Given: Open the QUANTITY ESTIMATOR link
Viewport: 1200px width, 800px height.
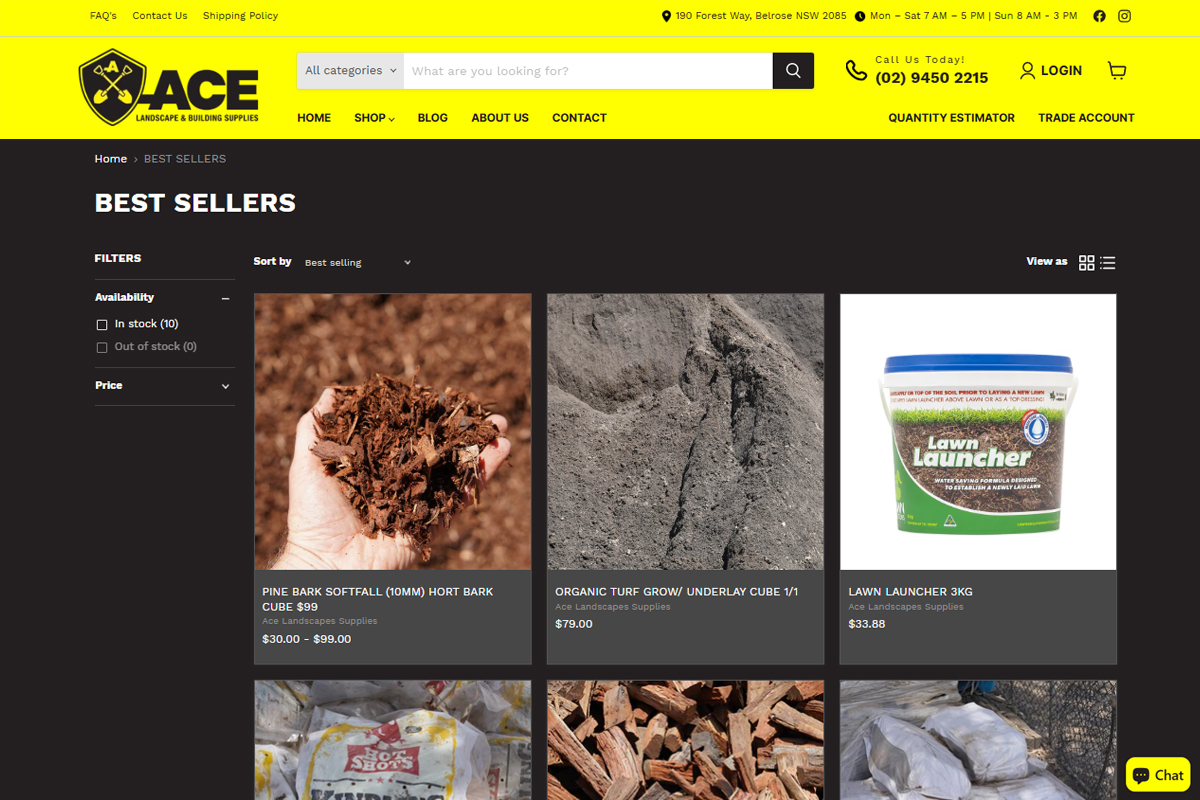Looking at the screenshot, I should point(951,118).
